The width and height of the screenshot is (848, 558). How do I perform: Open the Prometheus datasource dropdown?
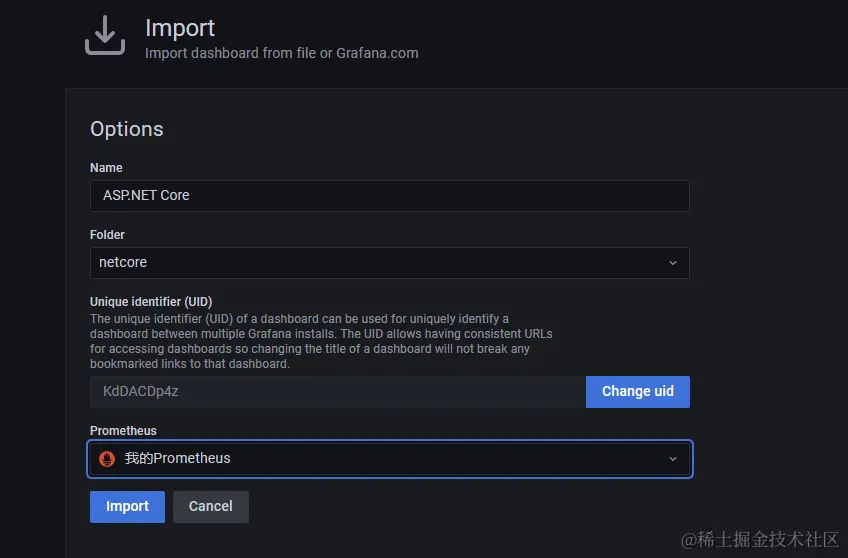pyautogui.click(x=389, y=459)
